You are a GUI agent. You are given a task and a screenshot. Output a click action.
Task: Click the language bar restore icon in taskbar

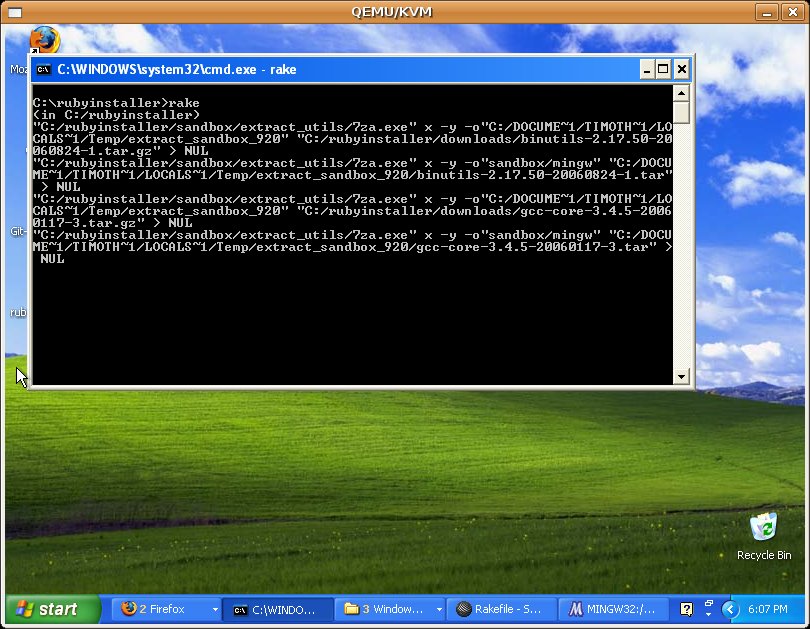709,603
